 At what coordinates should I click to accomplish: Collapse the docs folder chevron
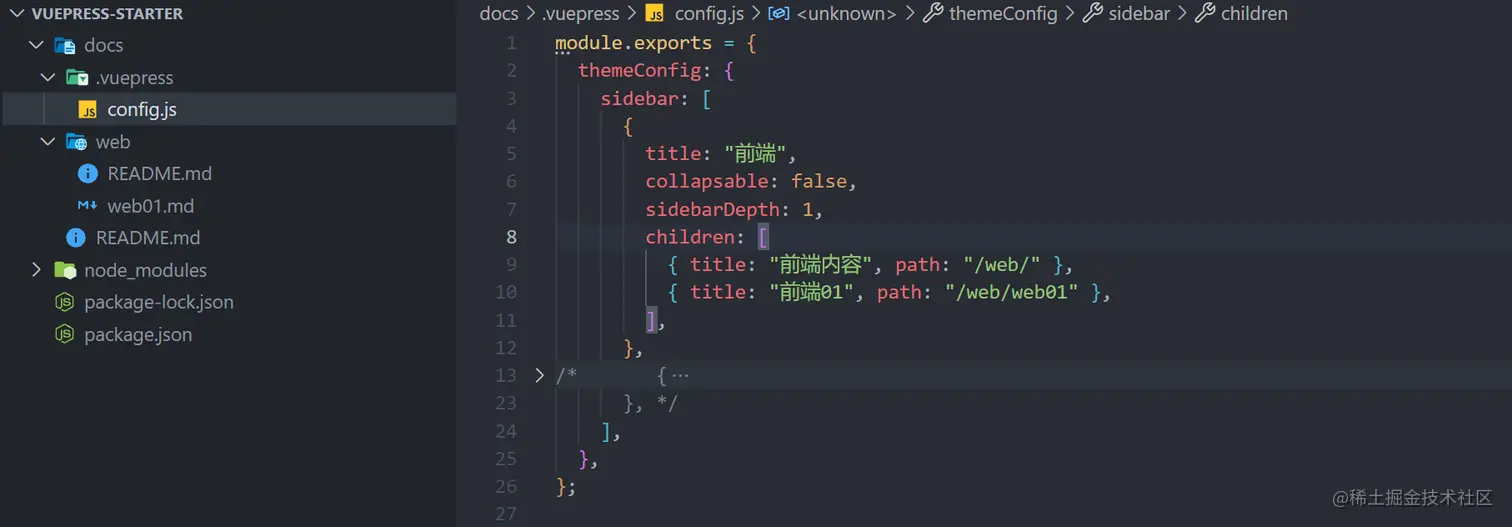37,45
